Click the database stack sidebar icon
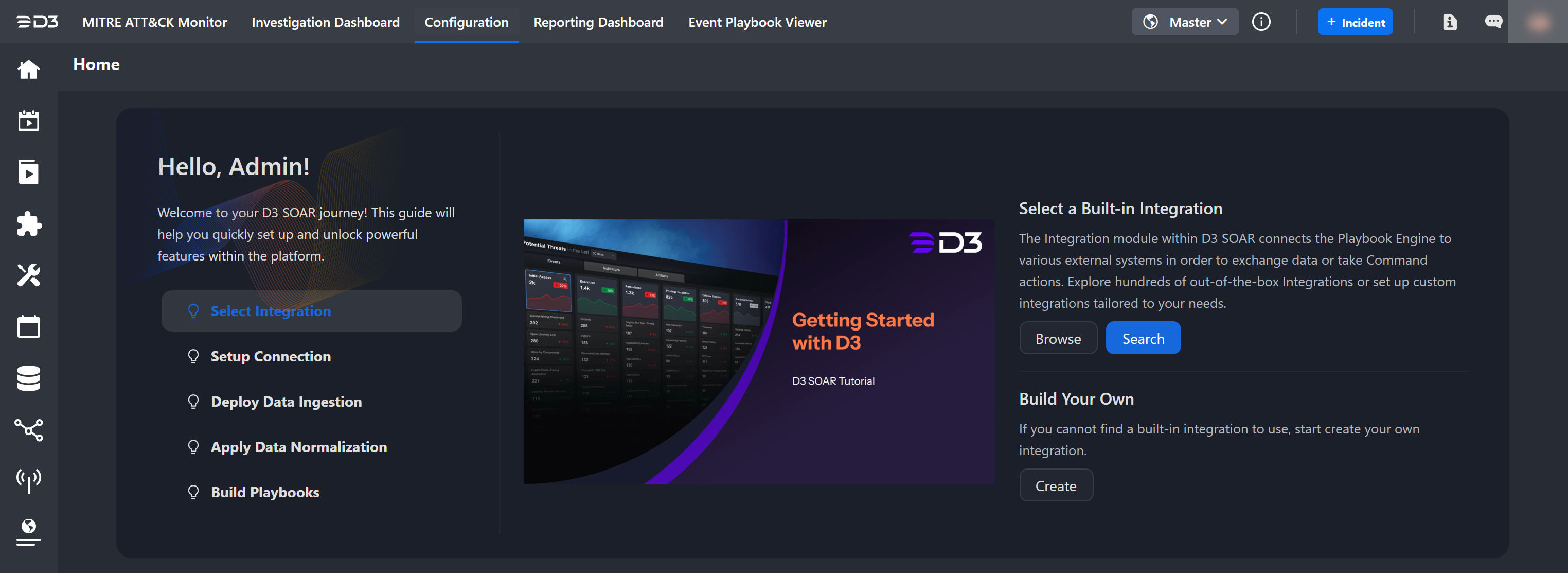Image resolution: width=1568 pixels, height=573 pixels. click(x=29, y=378)
